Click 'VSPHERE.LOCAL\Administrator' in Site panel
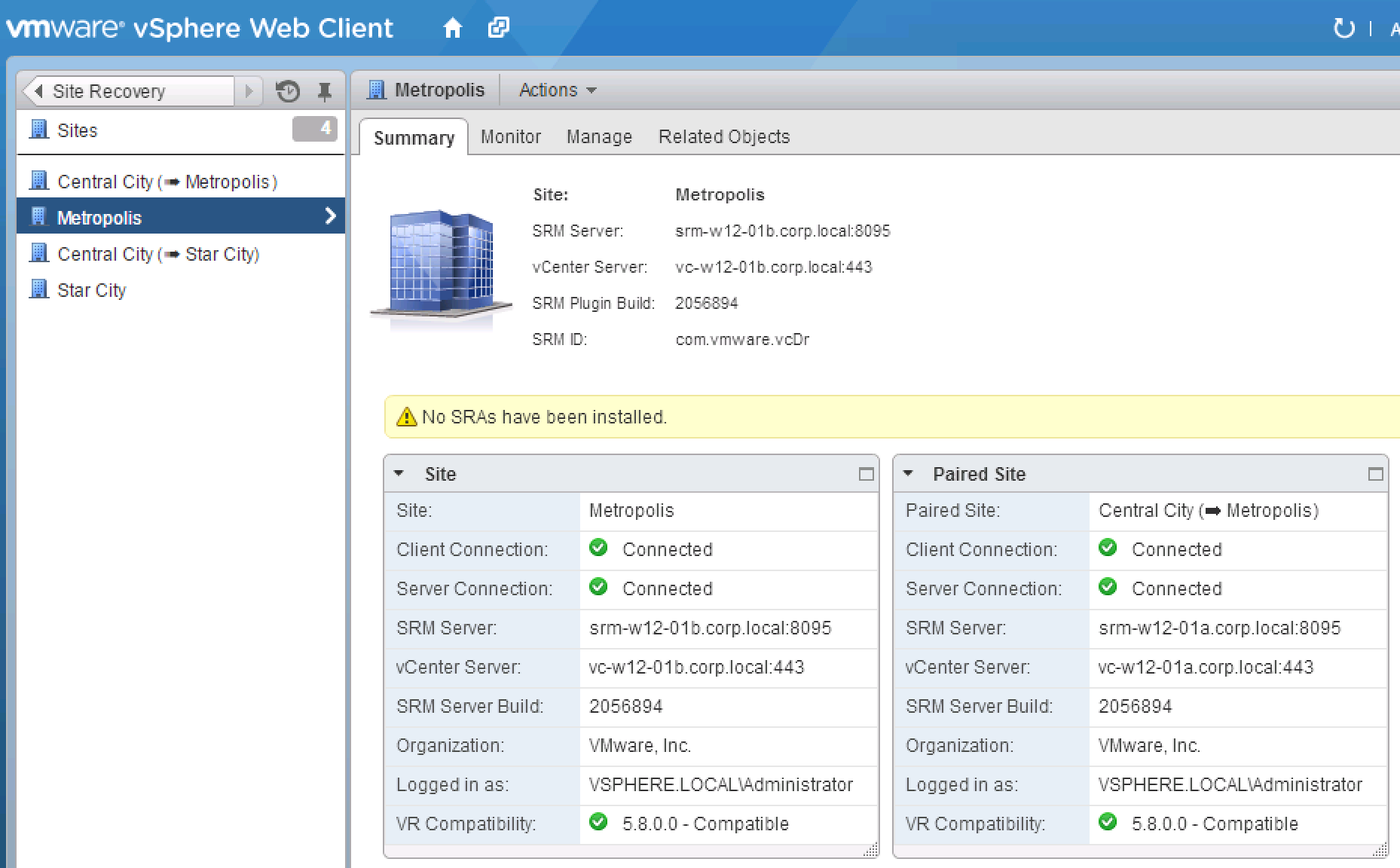This screenshot has width=1400, height=868. (720, 784)
